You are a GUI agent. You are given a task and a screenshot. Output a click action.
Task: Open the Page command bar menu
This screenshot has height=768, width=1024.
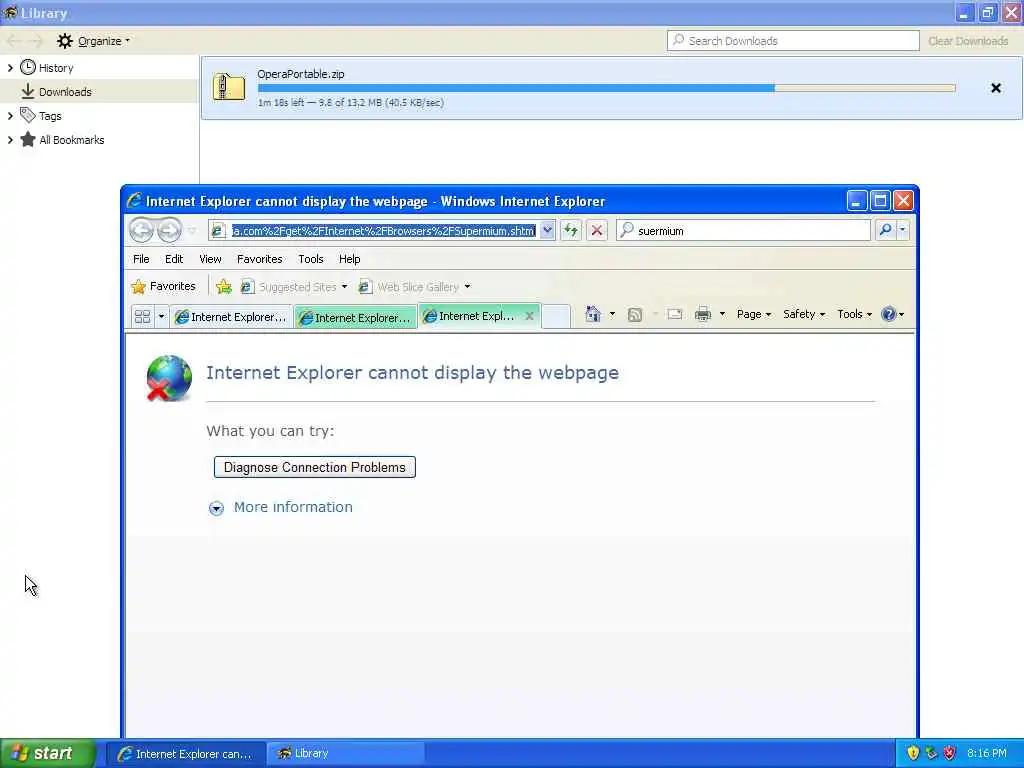pos(754,314)
